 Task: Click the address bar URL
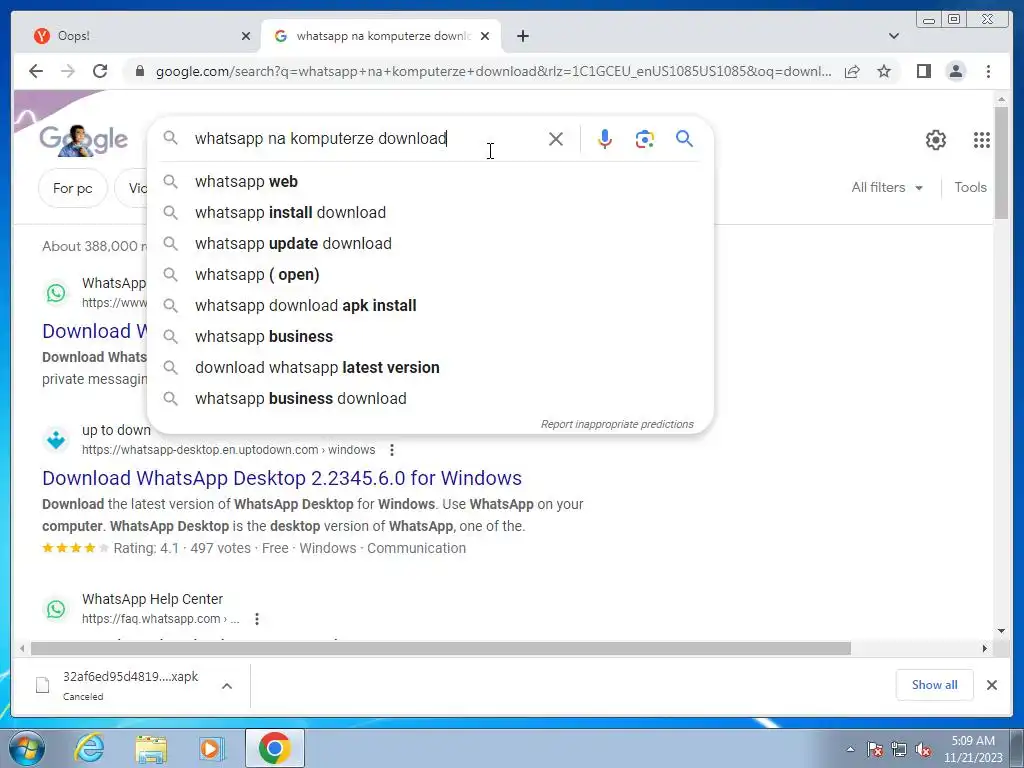pos(493,71)
